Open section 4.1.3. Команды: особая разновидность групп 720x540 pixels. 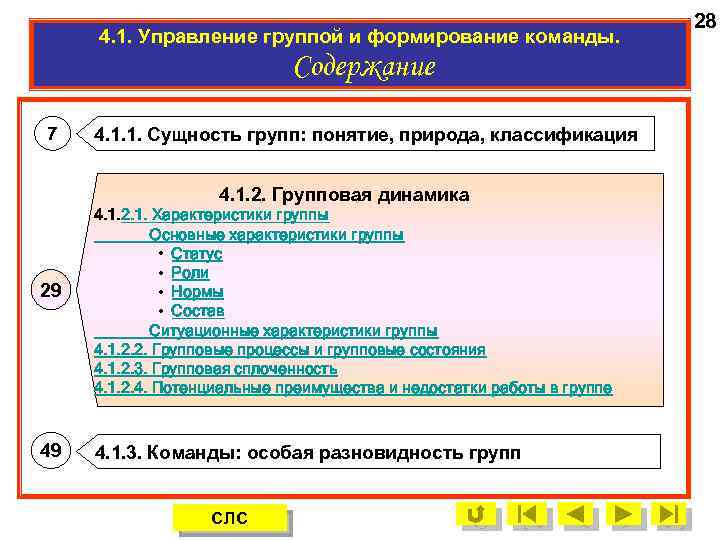click(x=369, y=452)
